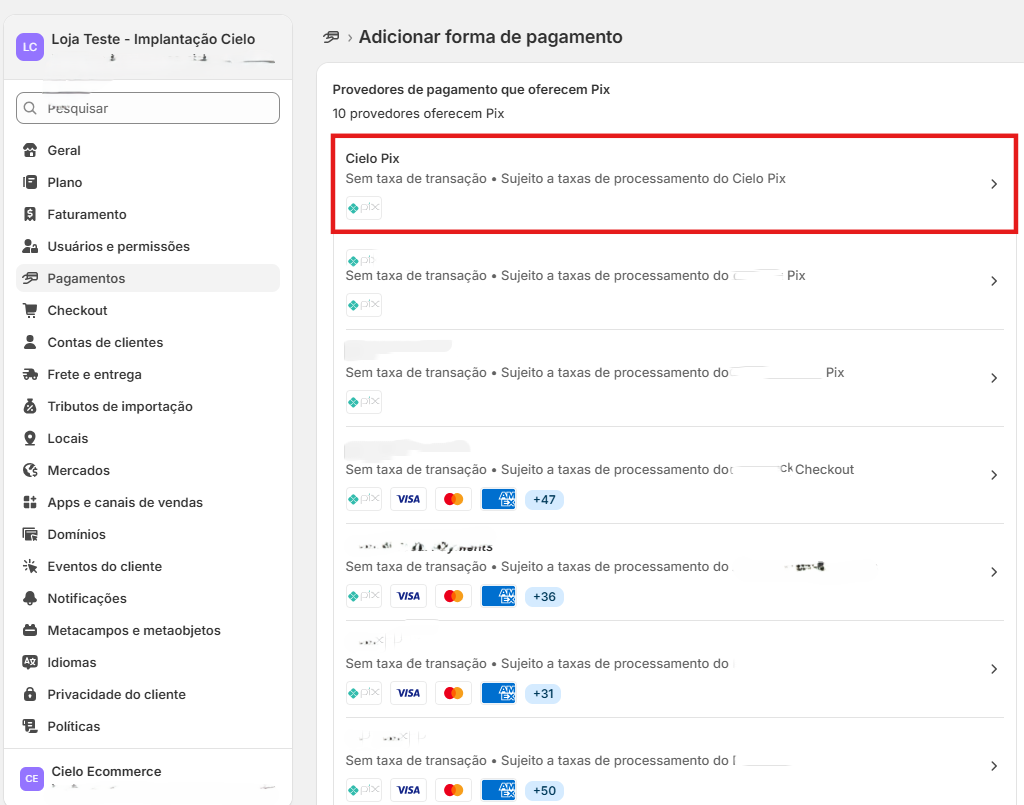This screenshot has width=1024, height=805.
Task: Click the Idiomas language icon
Action: point(30,662)
